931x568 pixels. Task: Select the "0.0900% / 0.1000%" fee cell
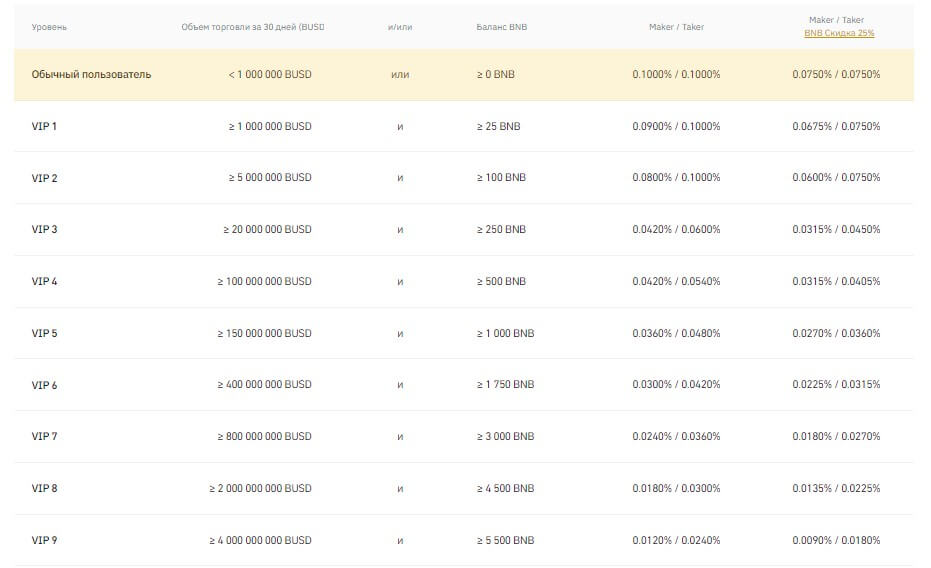pos(676,127)
